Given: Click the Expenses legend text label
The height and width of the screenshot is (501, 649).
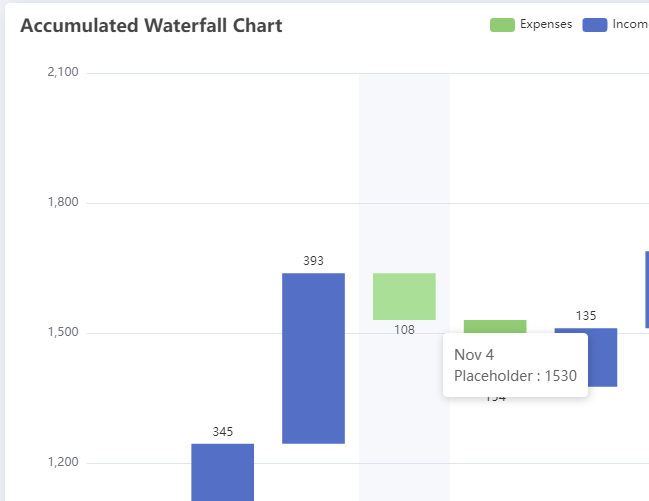Looking at the screenshot, I should 546,25.
